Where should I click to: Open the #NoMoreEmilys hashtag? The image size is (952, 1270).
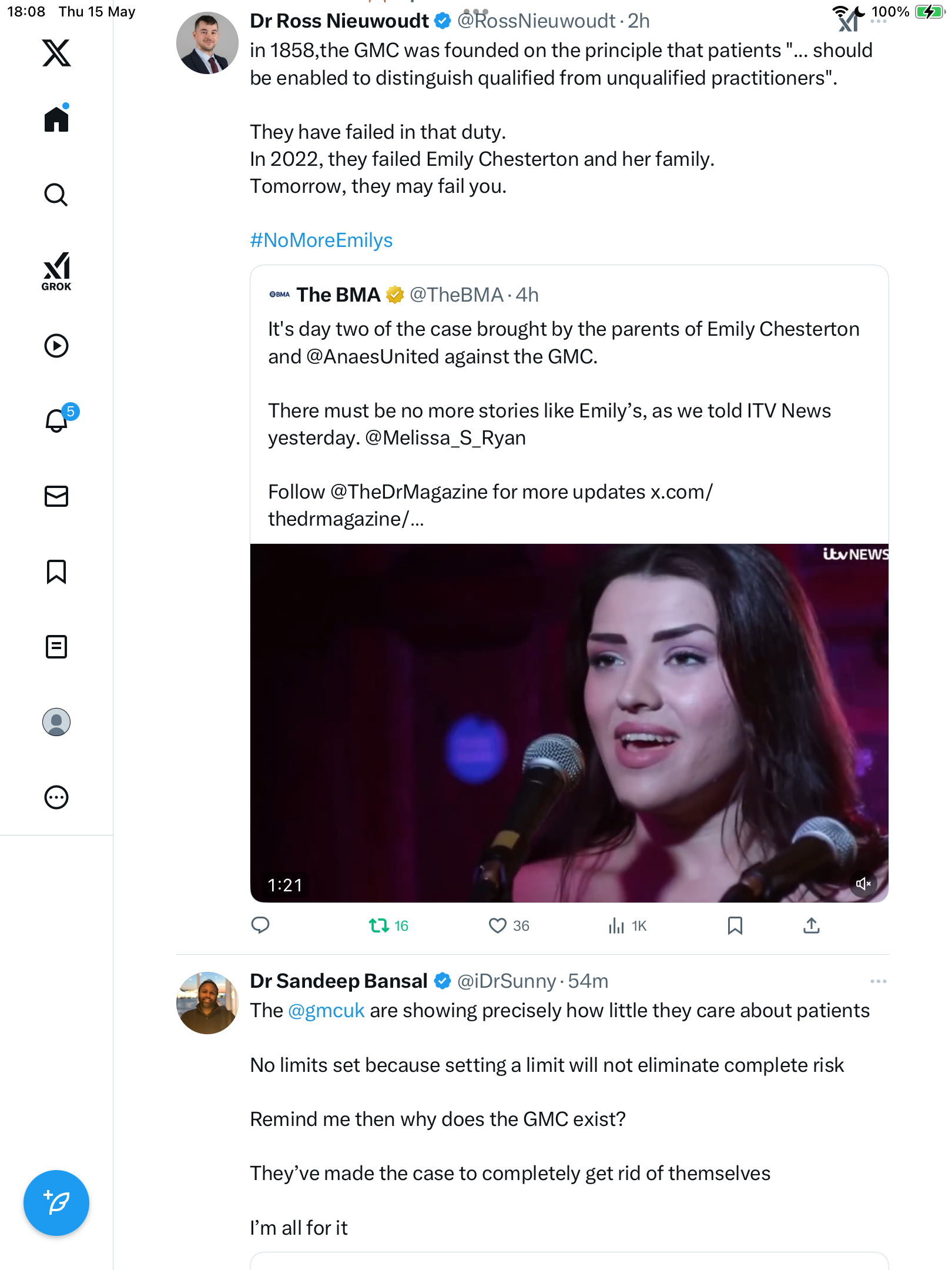pyautogui.click(x=321, y=240)
